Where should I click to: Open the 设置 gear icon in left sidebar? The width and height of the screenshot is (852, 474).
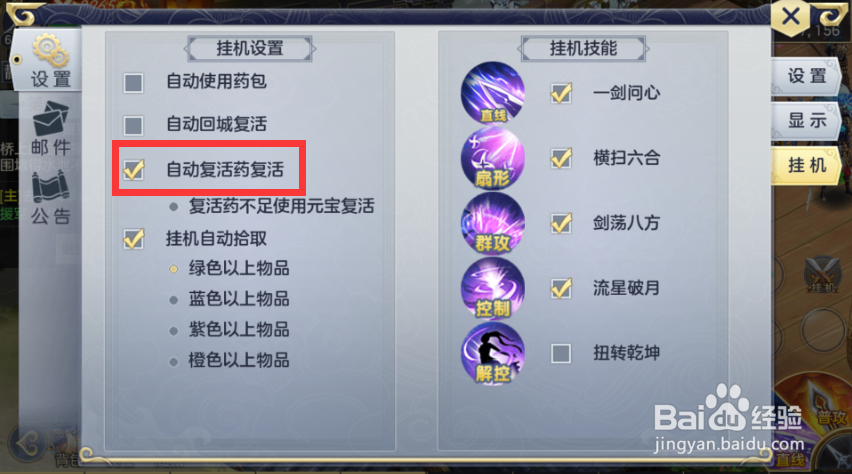[50, 61]
